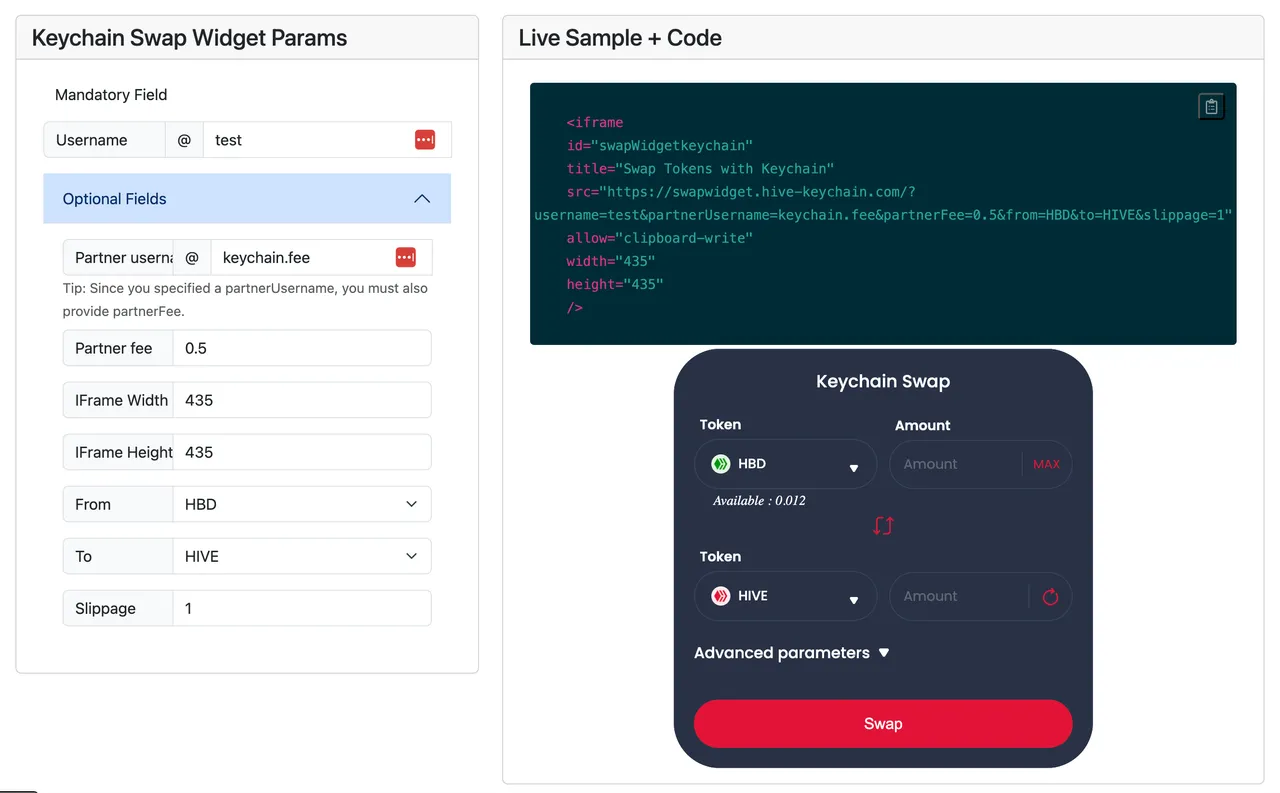The image size is (1280, 793).
Task: Click the 'Mandatory Field' label
Action: click(111, 95)
